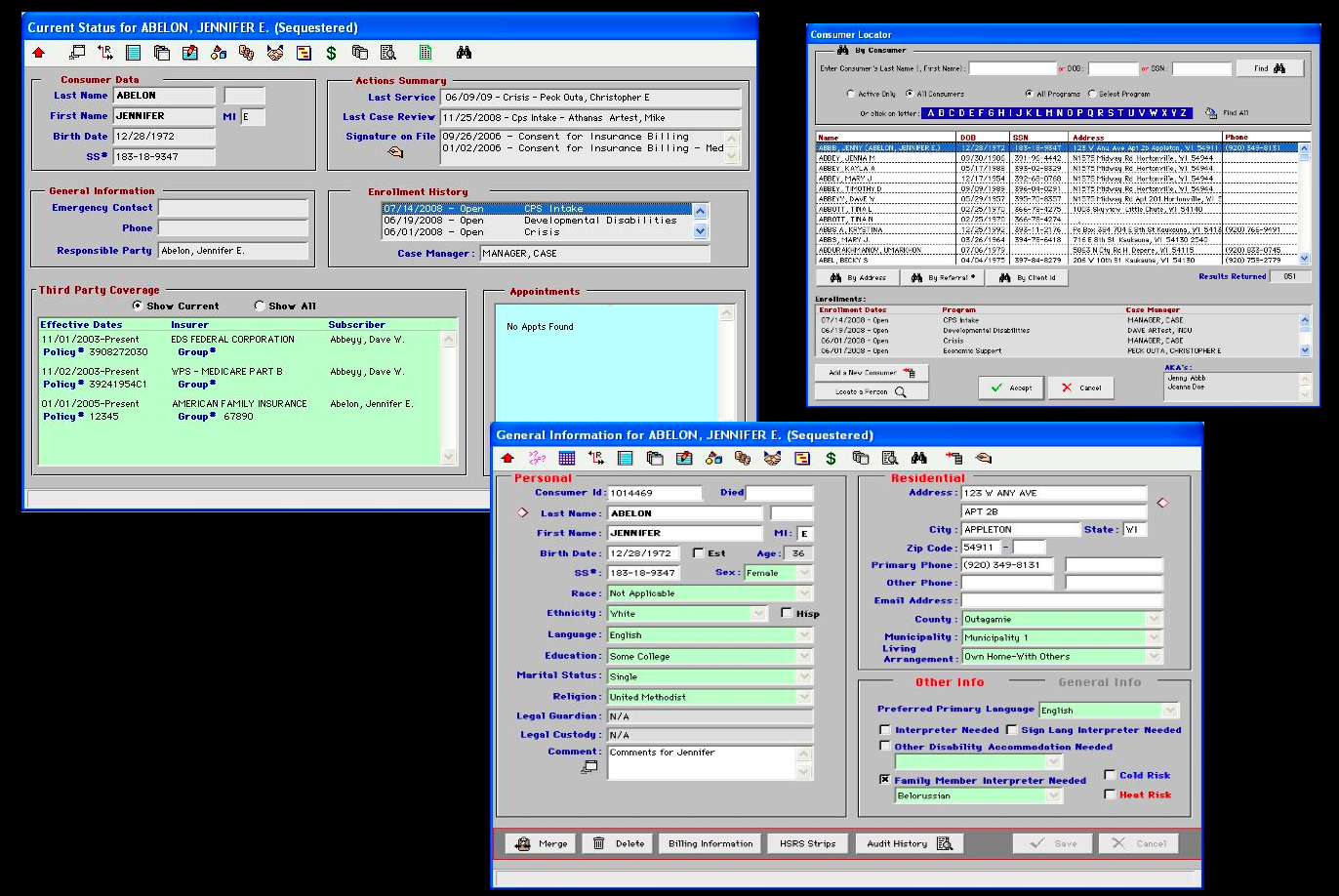Click the scrollbar of consumer results list
The height and width of the screenshot is (896, 1339).
point(1305,203)
